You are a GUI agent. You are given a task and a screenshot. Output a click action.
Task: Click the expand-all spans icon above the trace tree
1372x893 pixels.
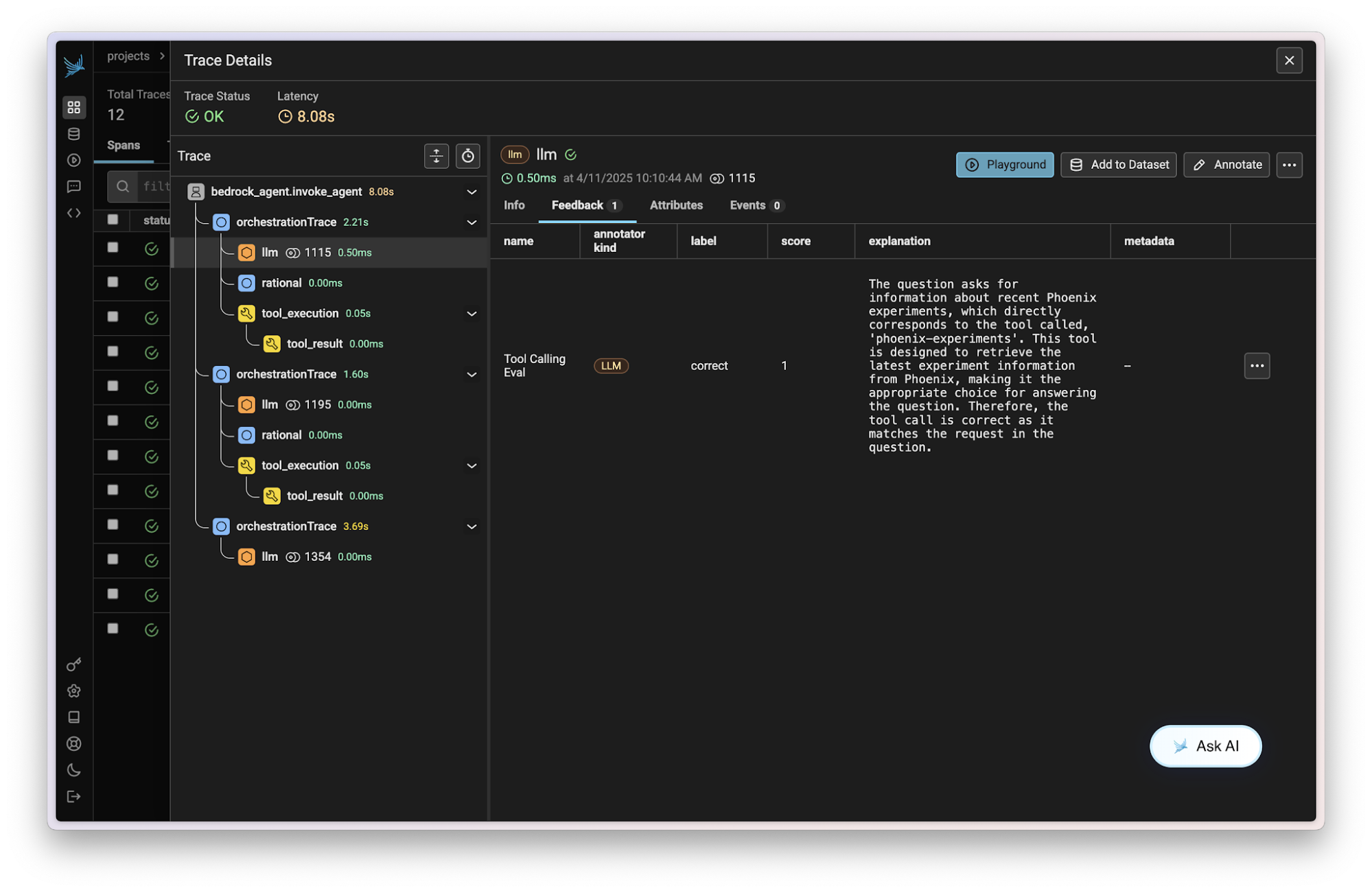[437, 156]
